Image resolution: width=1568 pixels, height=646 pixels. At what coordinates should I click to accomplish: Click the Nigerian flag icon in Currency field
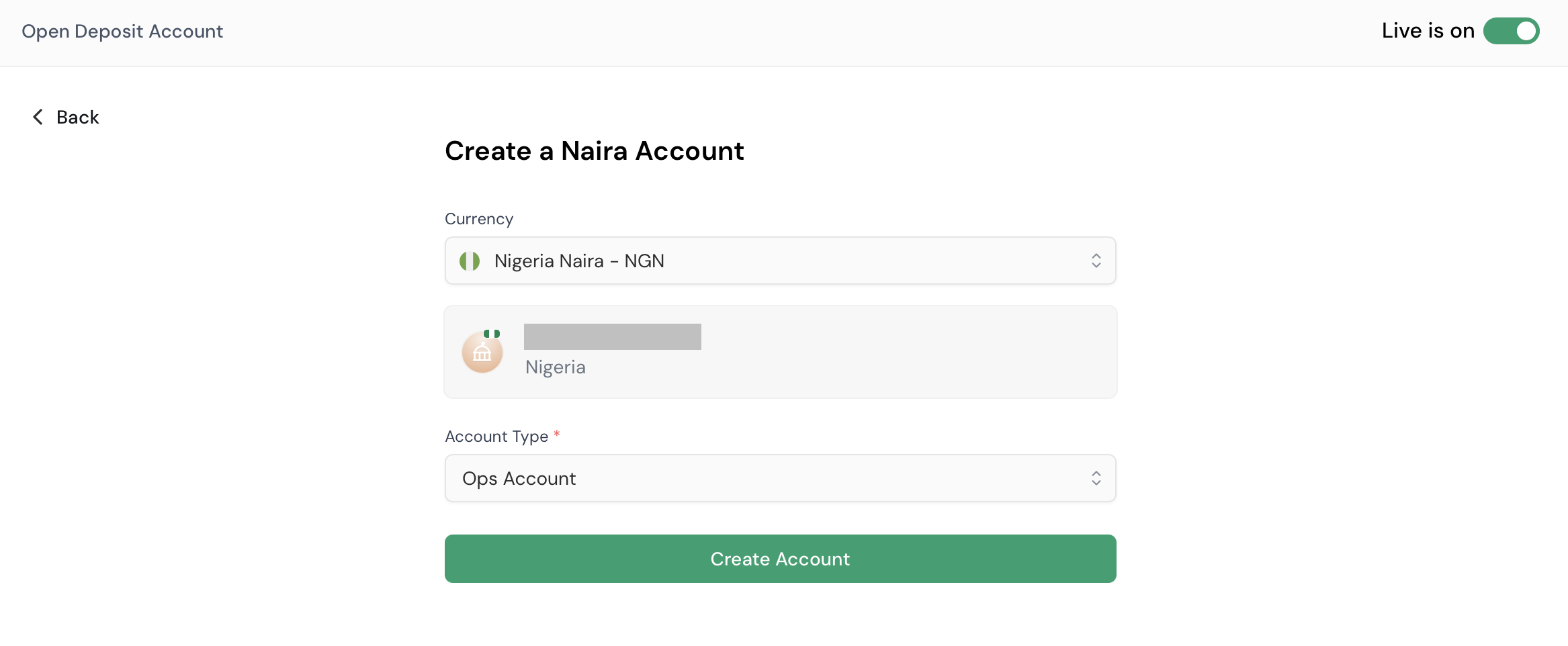pos(470,261)
